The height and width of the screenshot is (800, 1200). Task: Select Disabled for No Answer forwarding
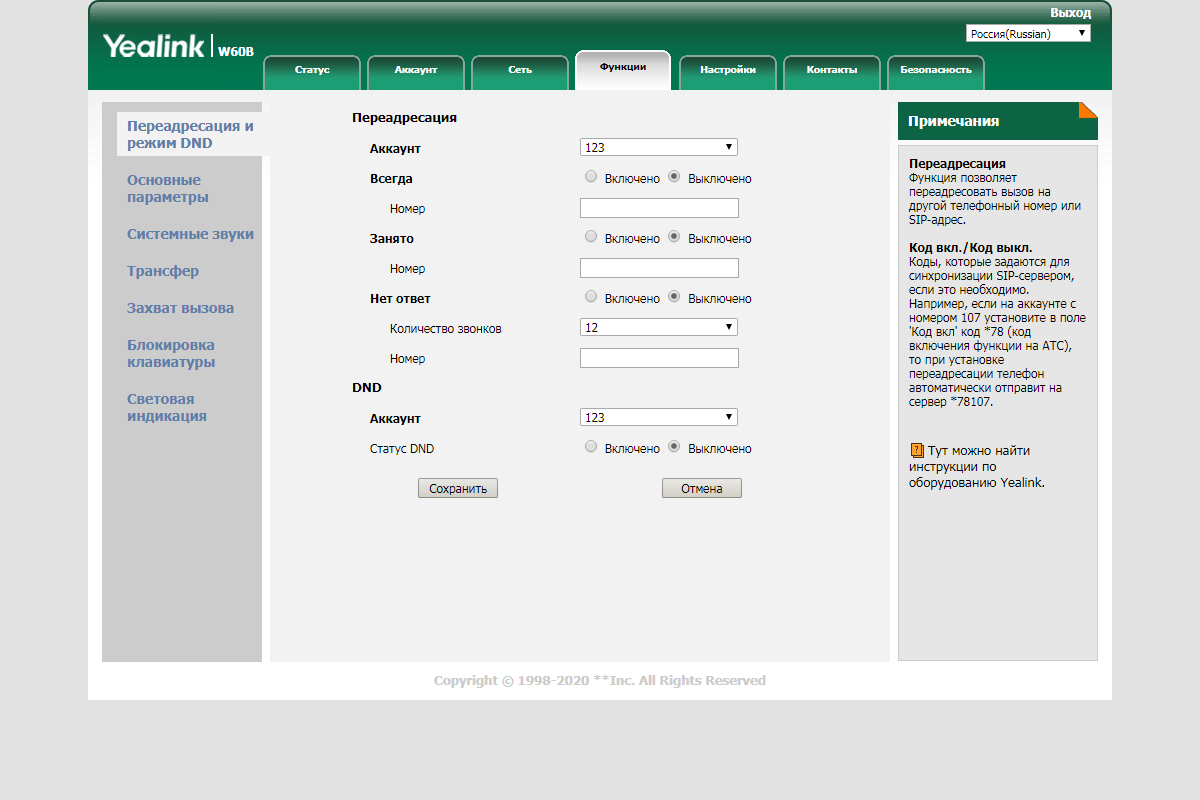coord(674,297)
